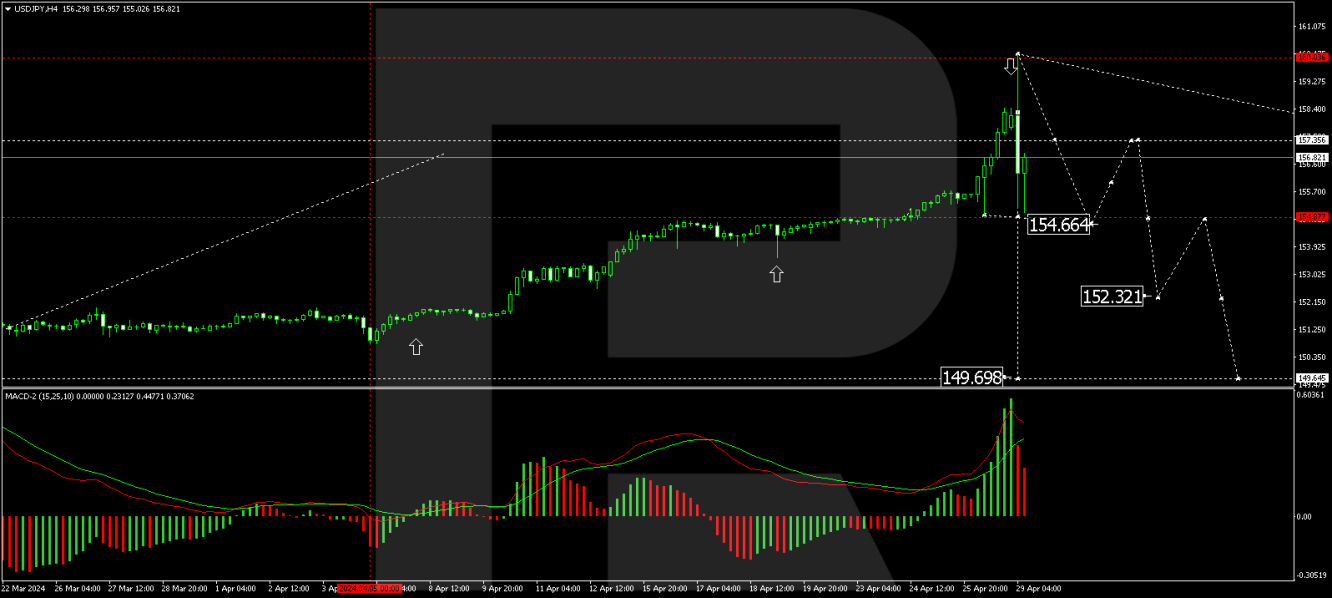This screenshot has height=598, width=1332.
Task: Select the 157.356 level tag on price axis
Action: click(1311, 140)
